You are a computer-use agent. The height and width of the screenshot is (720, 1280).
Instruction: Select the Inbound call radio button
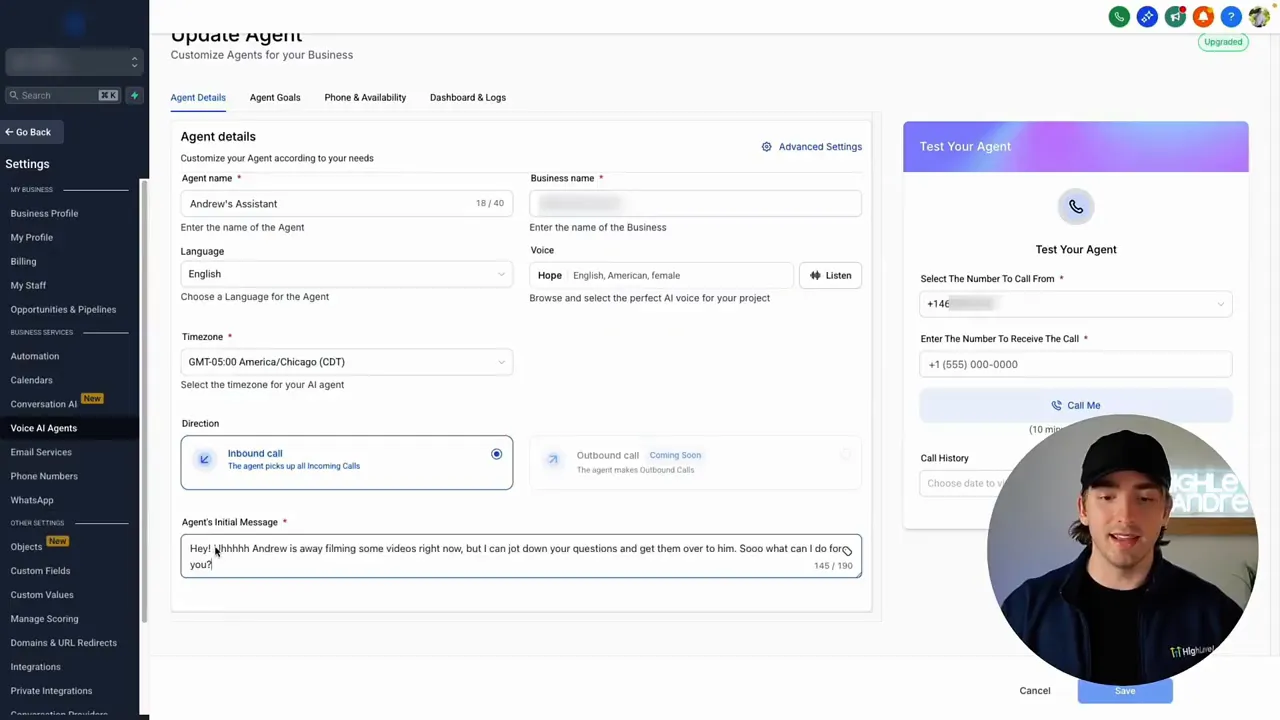point(496,455)
